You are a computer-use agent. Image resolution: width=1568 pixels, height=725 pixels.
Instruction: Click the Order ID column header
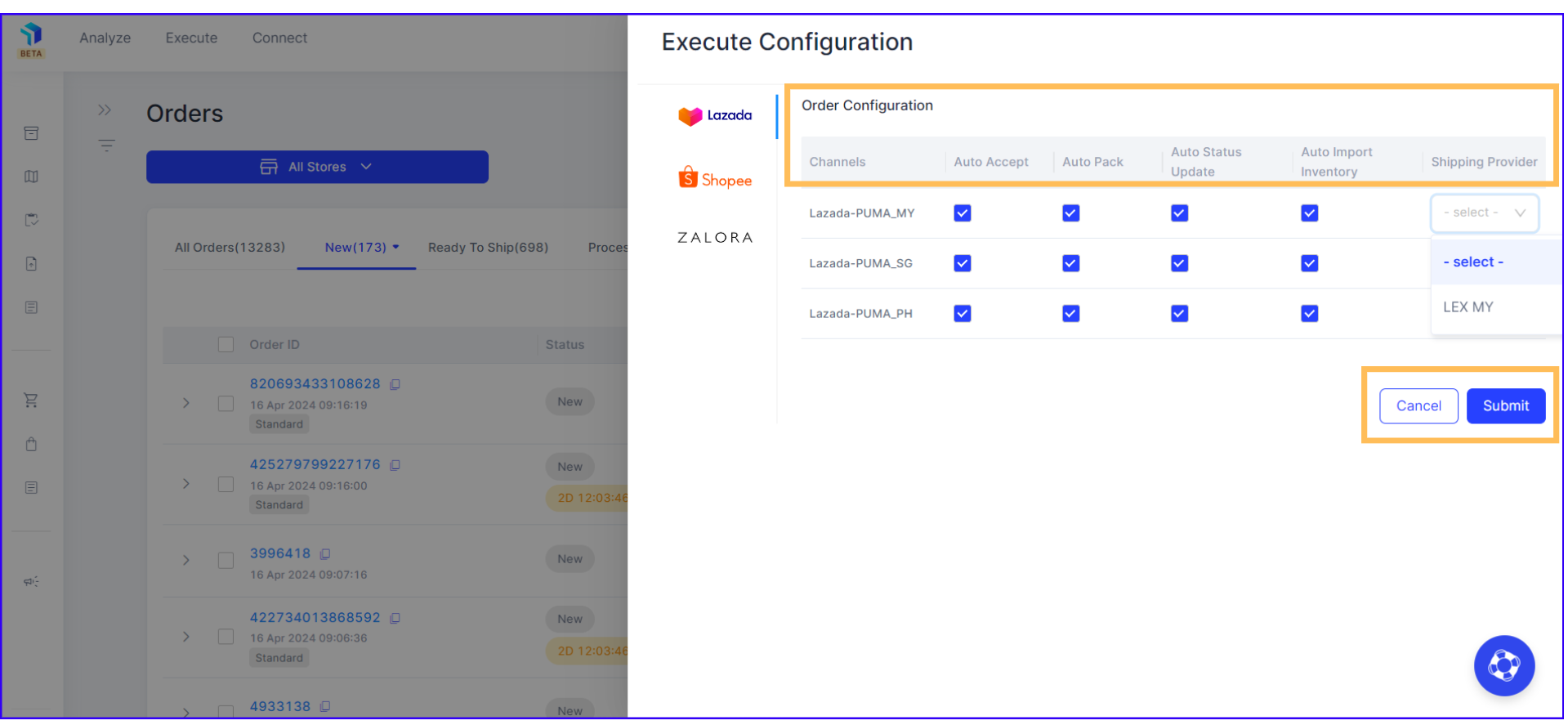[x=275, y=345]
